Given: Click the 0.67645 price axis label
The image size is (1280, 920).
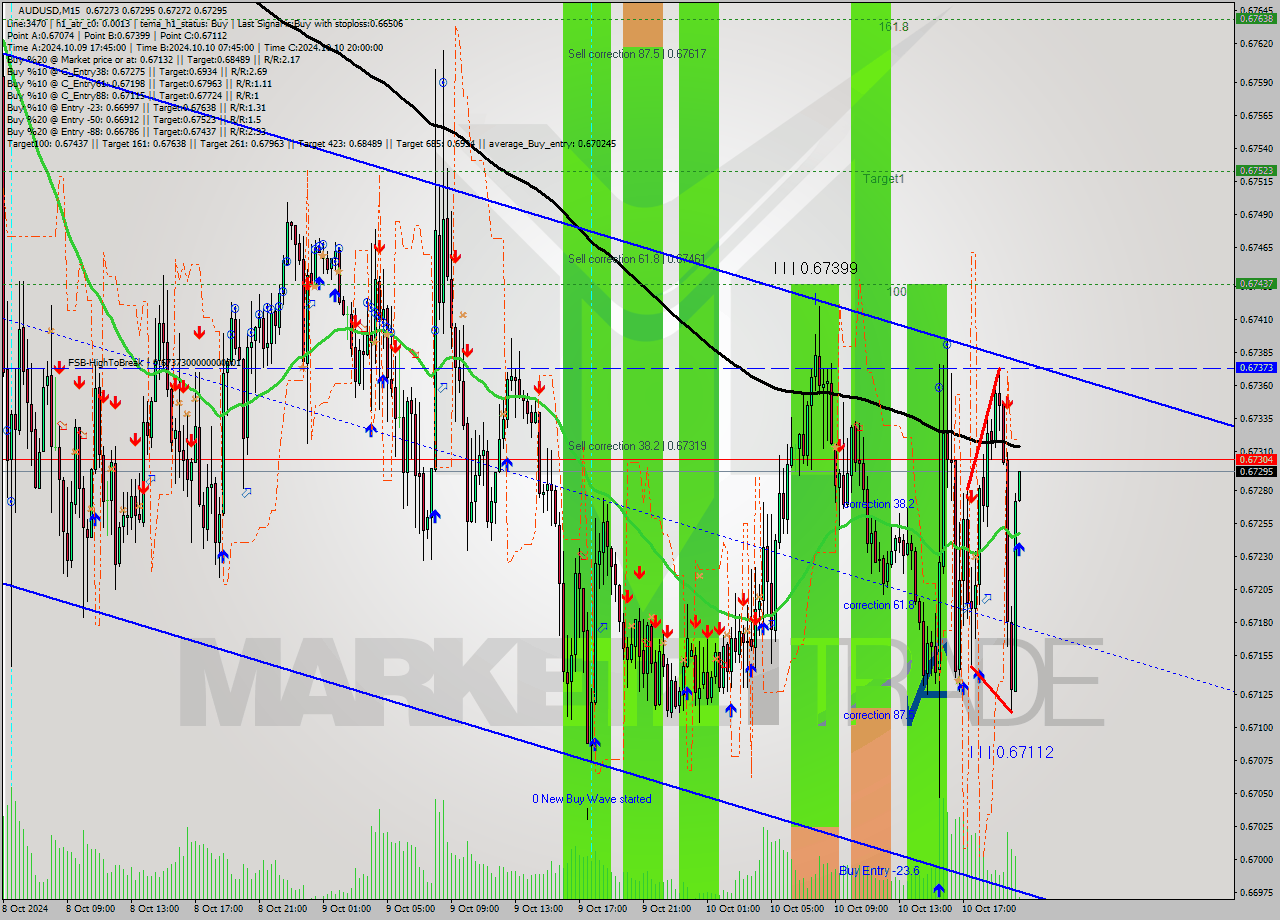Looking at the screenshot, I should tap(1255, 10).
